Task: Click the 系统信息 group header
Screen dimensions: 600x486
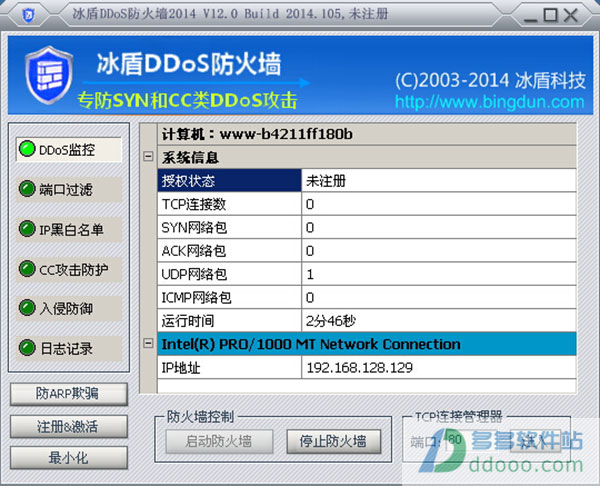Action: pyautogui.click(x=367, y=157)
